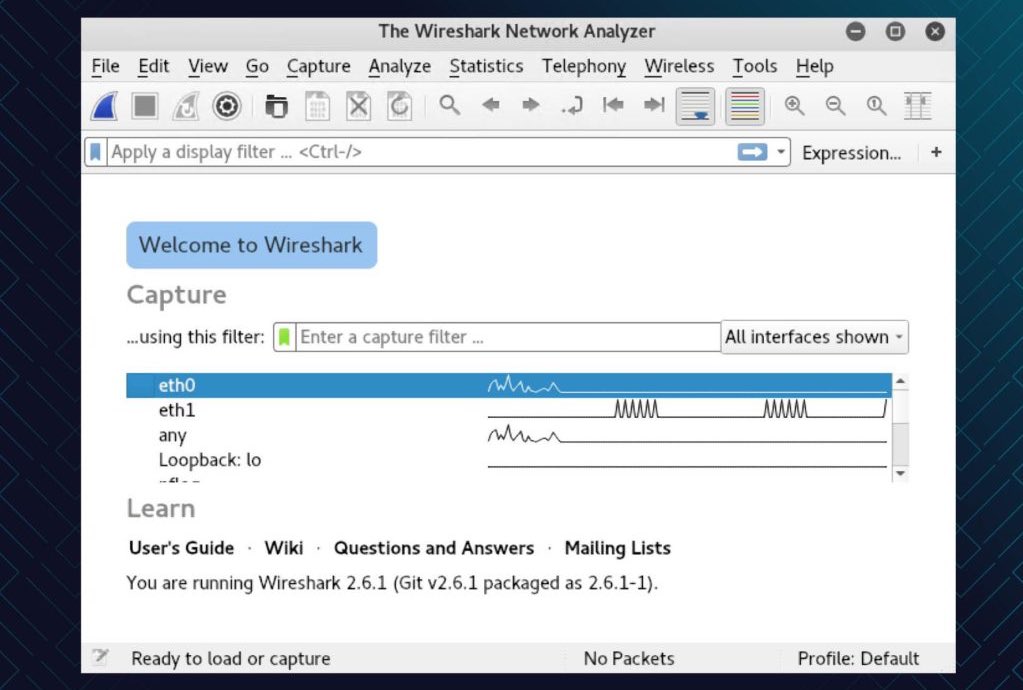
Task: Open the Edit menu
Action: (x=153, y=67)
